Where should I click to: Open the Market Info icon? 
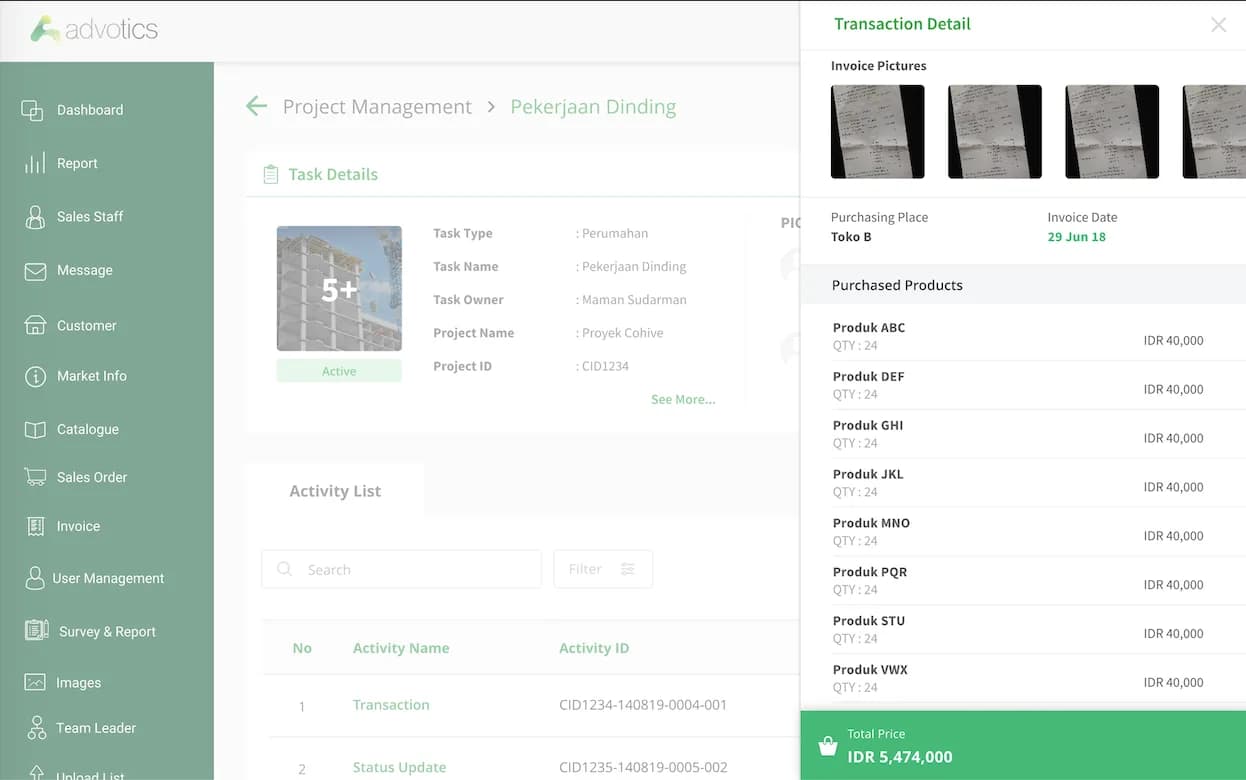[x=35, y=376]
